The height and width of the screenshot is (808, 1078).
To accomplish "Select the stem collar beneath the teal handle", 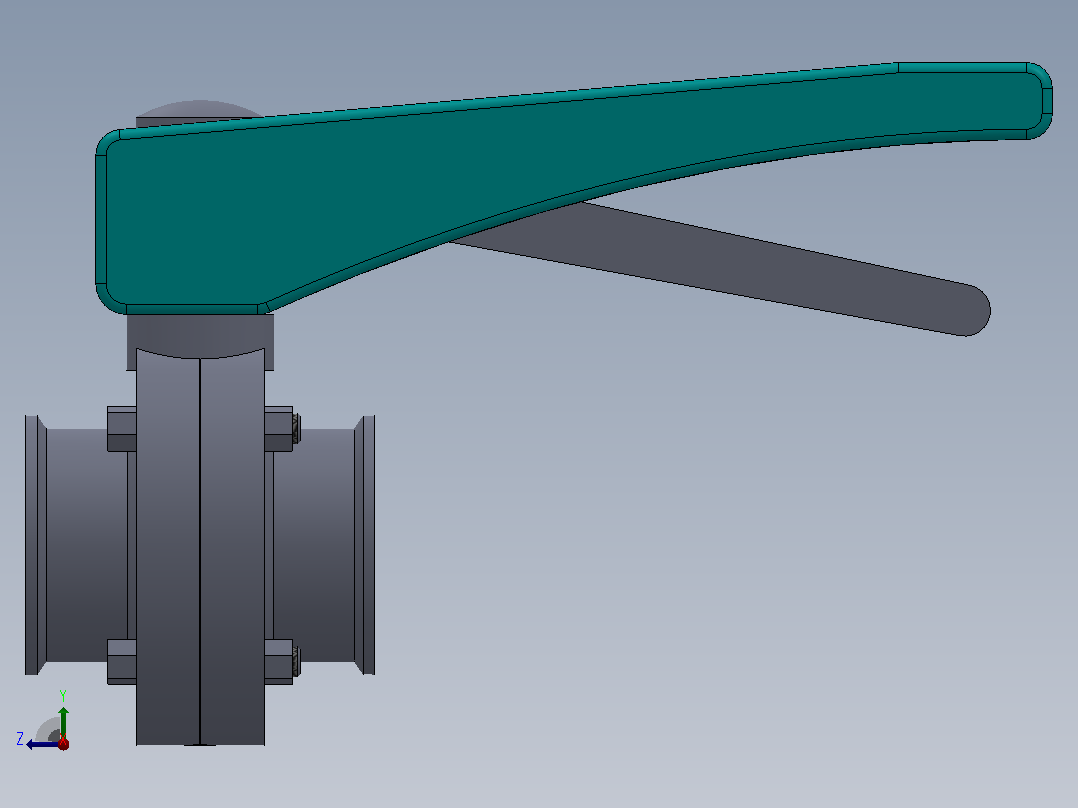I will tap(200, 336).
